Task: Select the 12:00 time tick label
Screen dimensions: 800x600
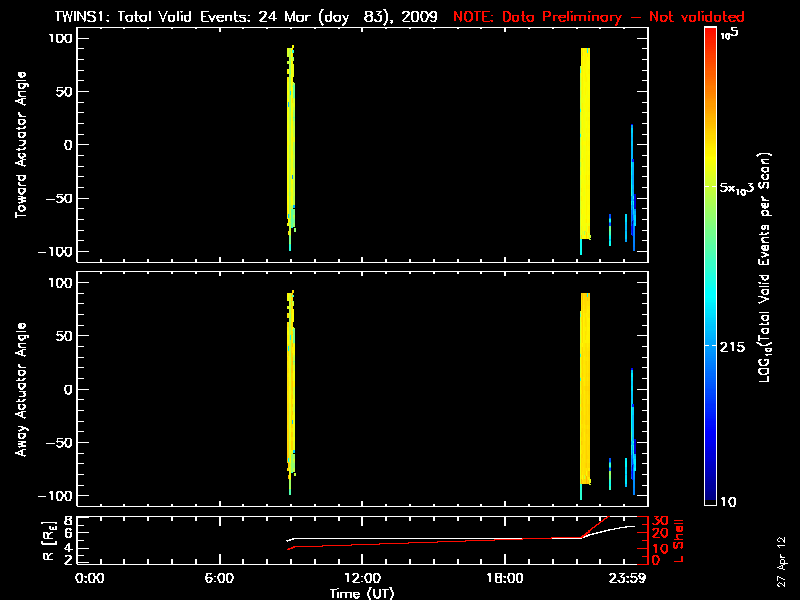Action: pyautogui.click(x=361, y=578)
